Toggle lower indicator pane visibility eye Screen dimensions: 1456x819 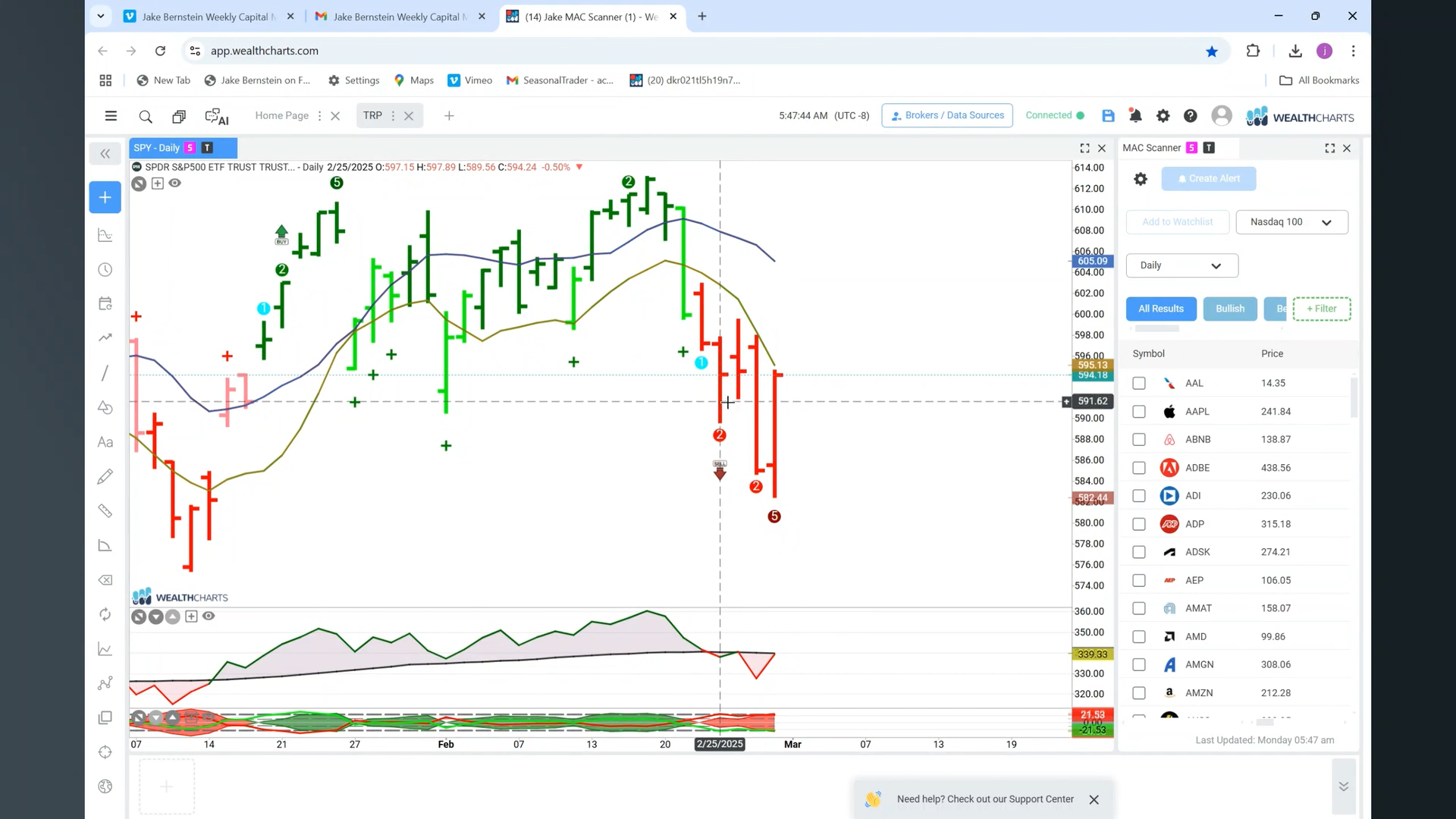209,617
